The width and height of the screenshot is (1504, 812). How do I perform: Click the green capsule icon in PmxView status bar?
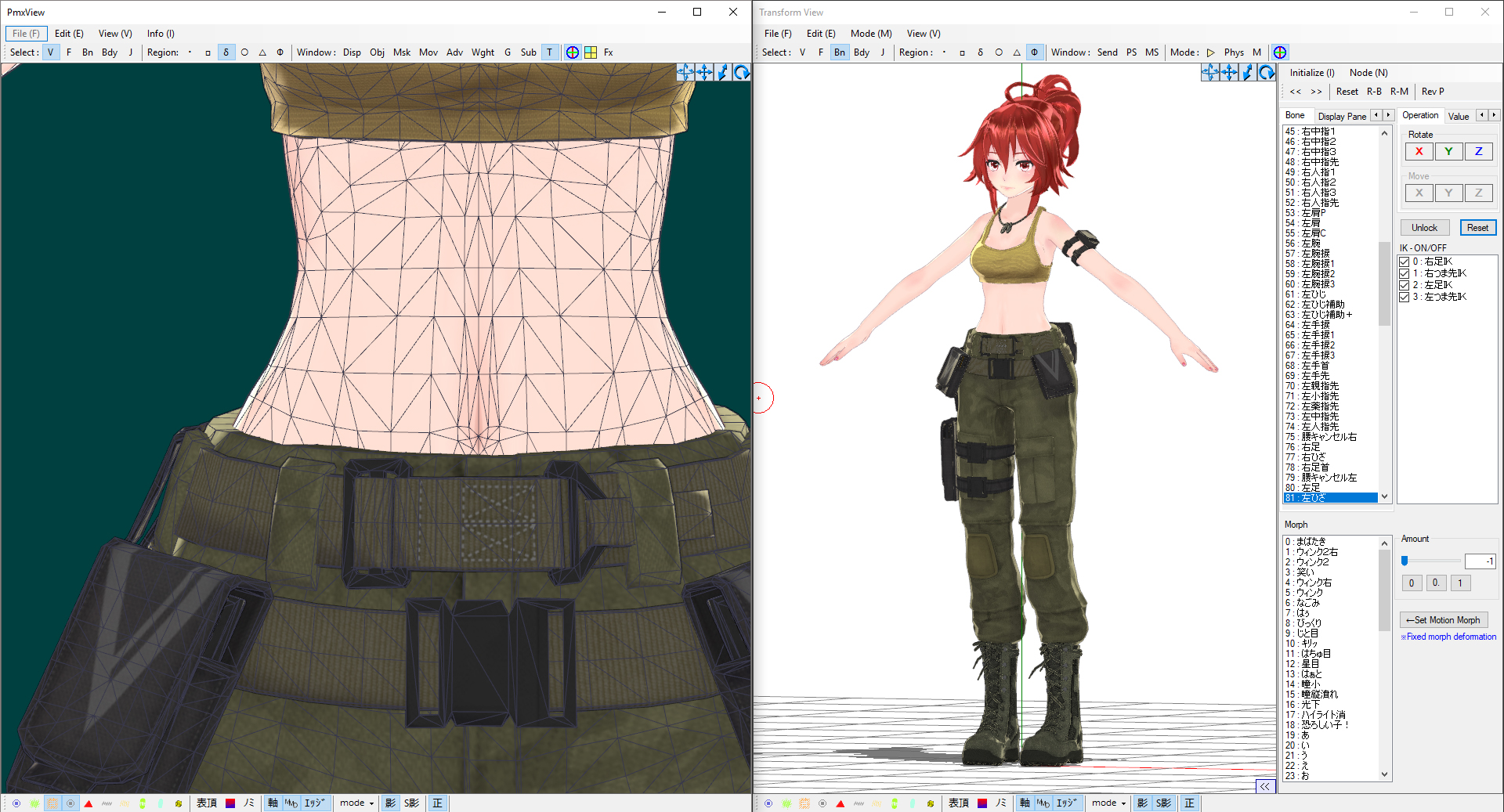click(x=143, y=803)
